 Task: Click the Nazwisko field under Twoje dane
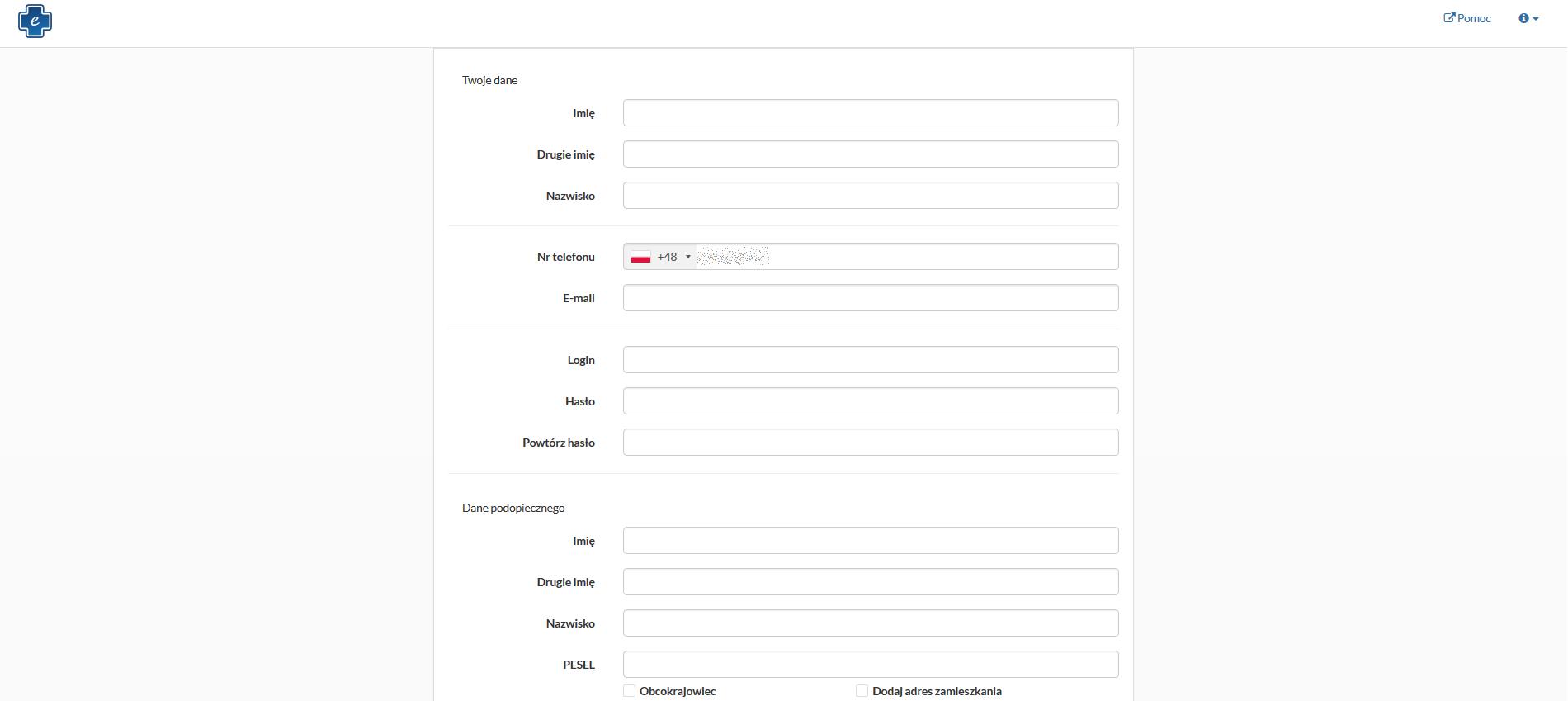click(871, 196)
